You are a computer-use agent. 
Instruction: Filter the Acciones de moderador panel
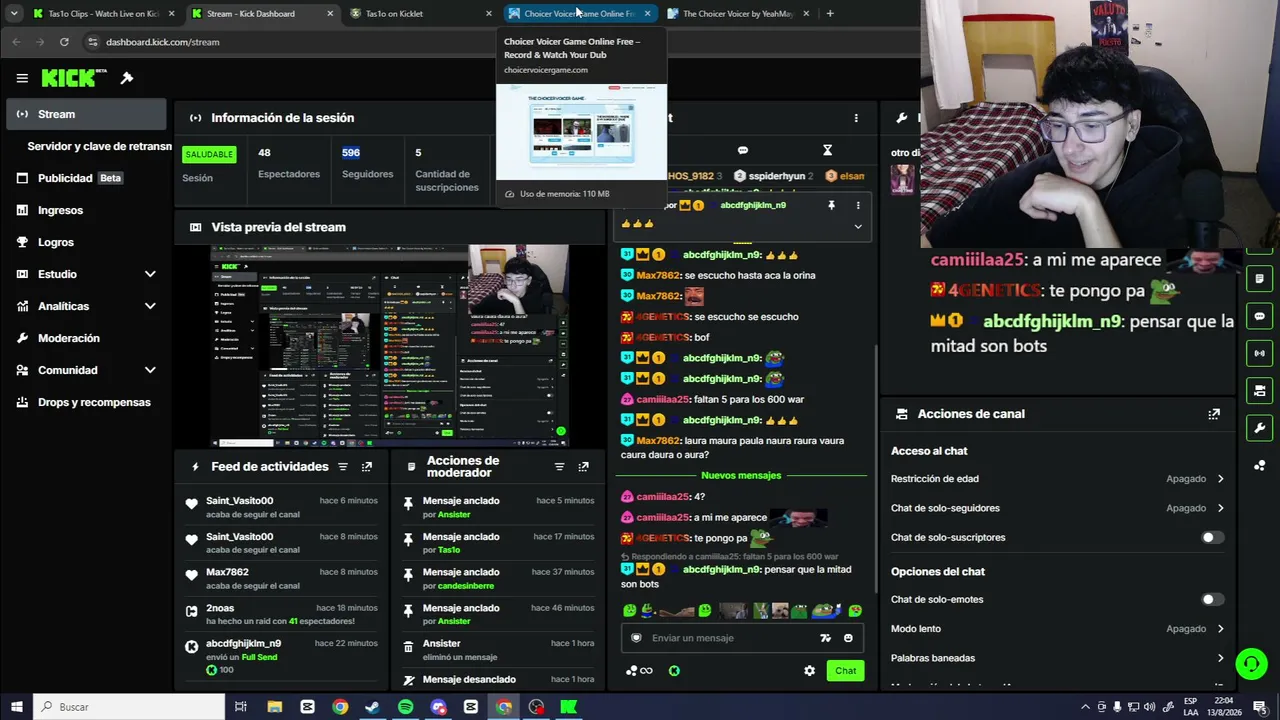[559, 467]
